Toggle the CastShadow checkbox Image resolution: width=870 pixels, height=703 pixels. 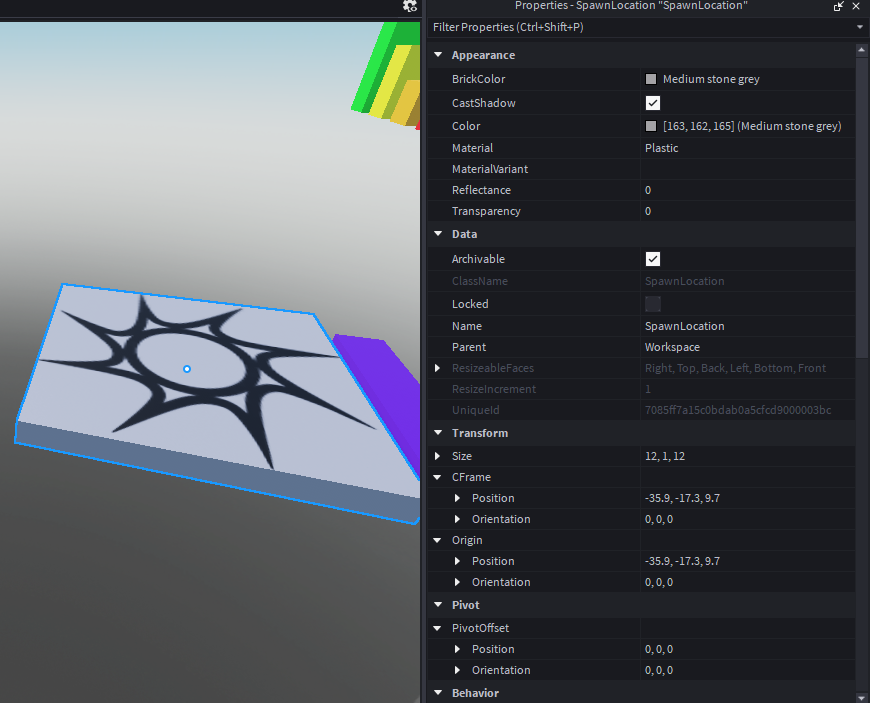[x=652, y=103]
